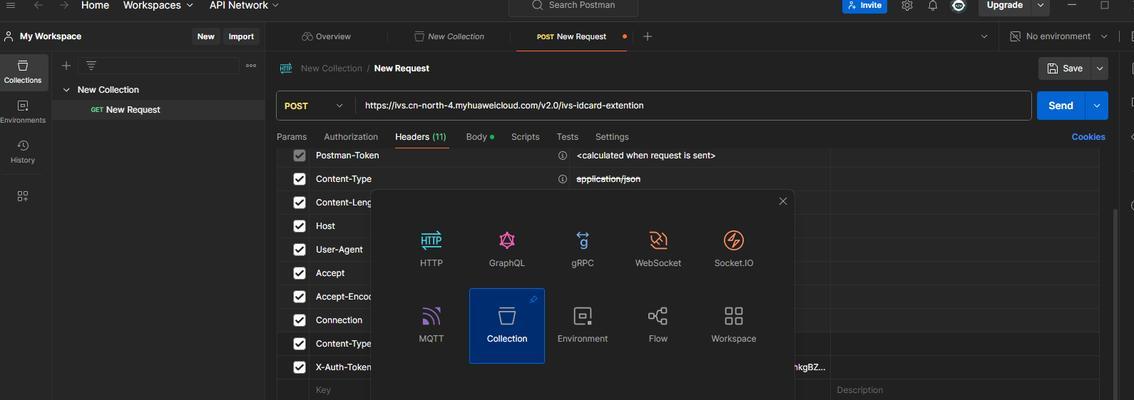This screenshot has height=400, width=1134.
Task: Open the Upgrade dropdown arrow
Action: [1040, 5]
